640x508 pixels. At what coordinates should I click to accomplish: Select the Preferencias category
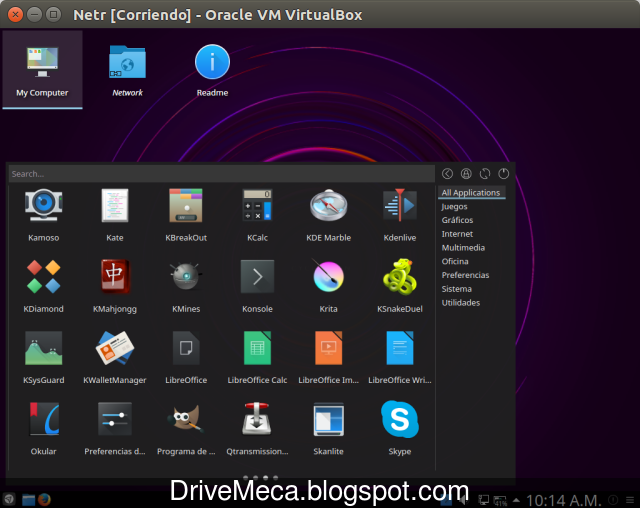coord(465,275)
